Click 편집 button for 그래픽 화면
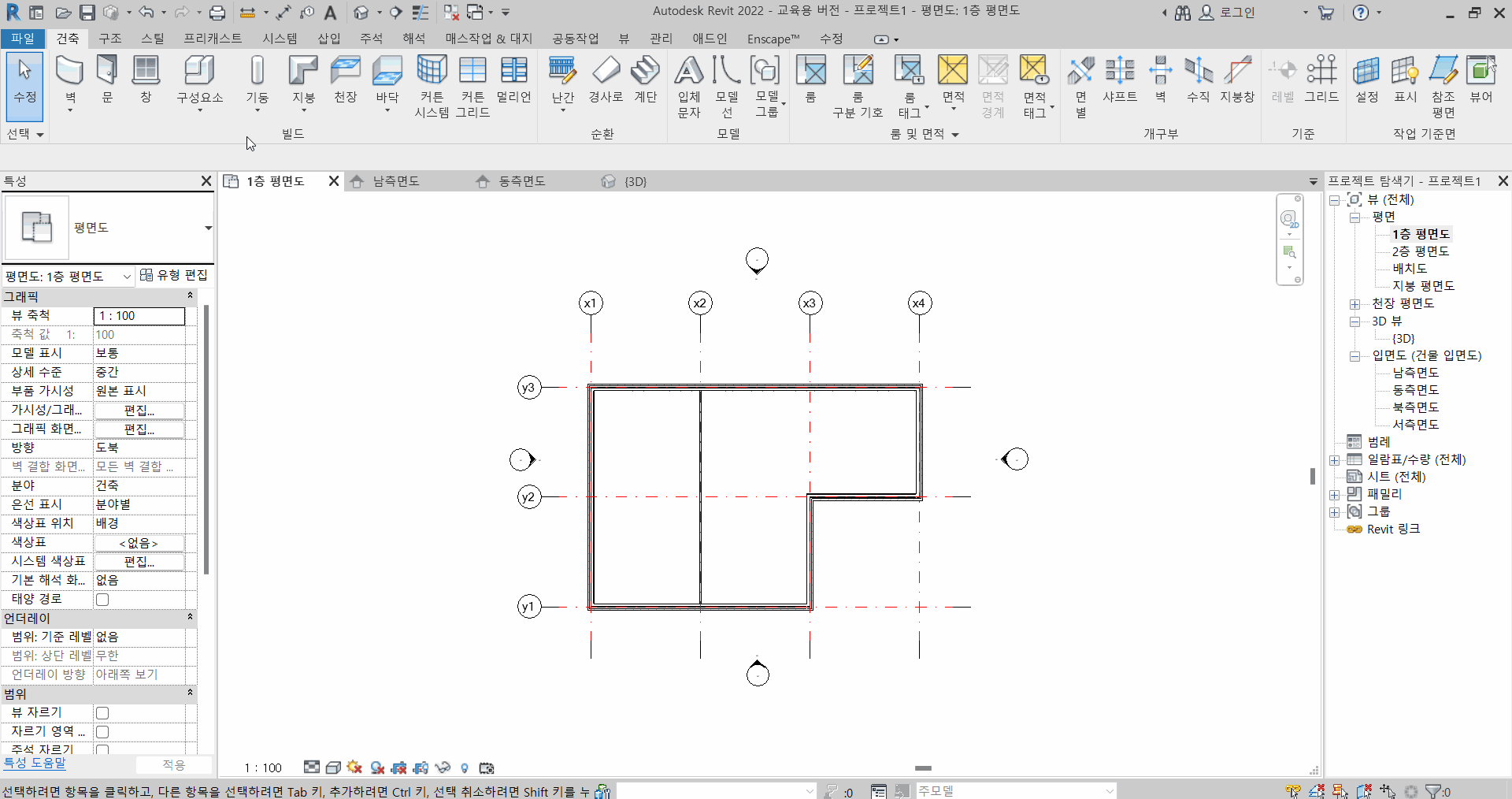Image resolution: width=1512 pixels, height=799 pixels. (139, 429)
